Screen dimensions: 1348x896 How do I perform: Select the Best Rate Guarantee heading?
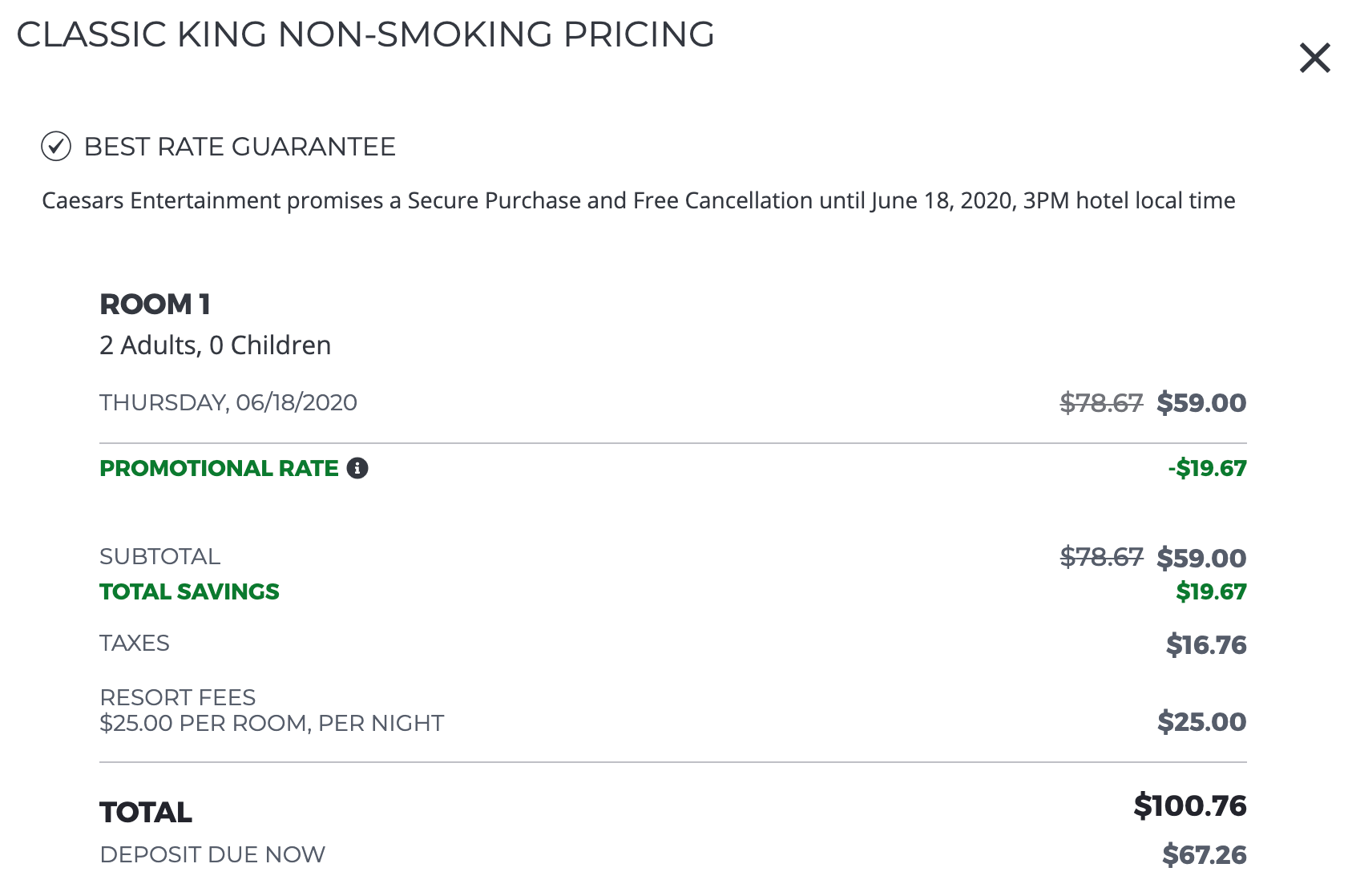[240, 147]
